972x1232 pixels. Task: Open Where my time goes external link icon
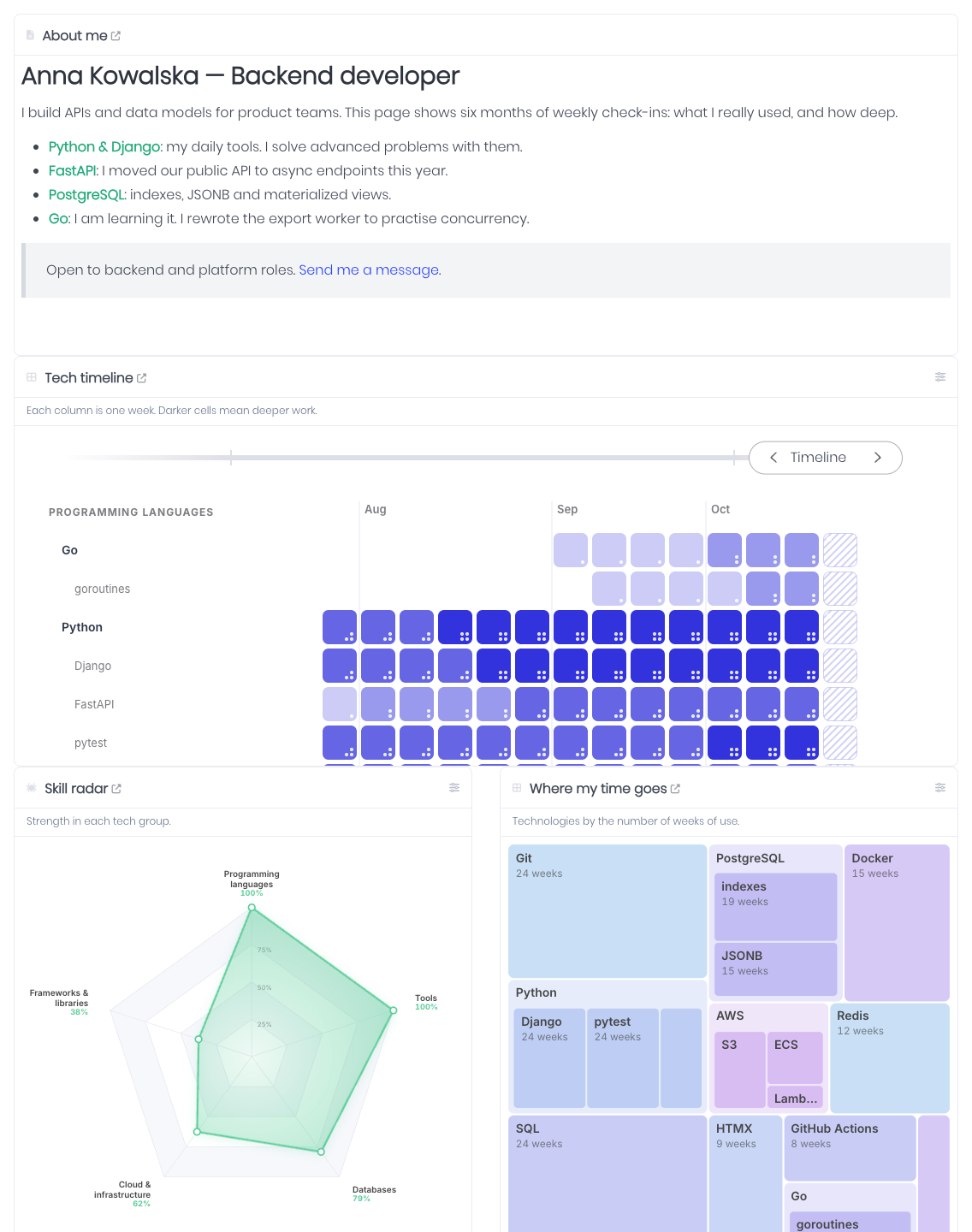point(675,789)
